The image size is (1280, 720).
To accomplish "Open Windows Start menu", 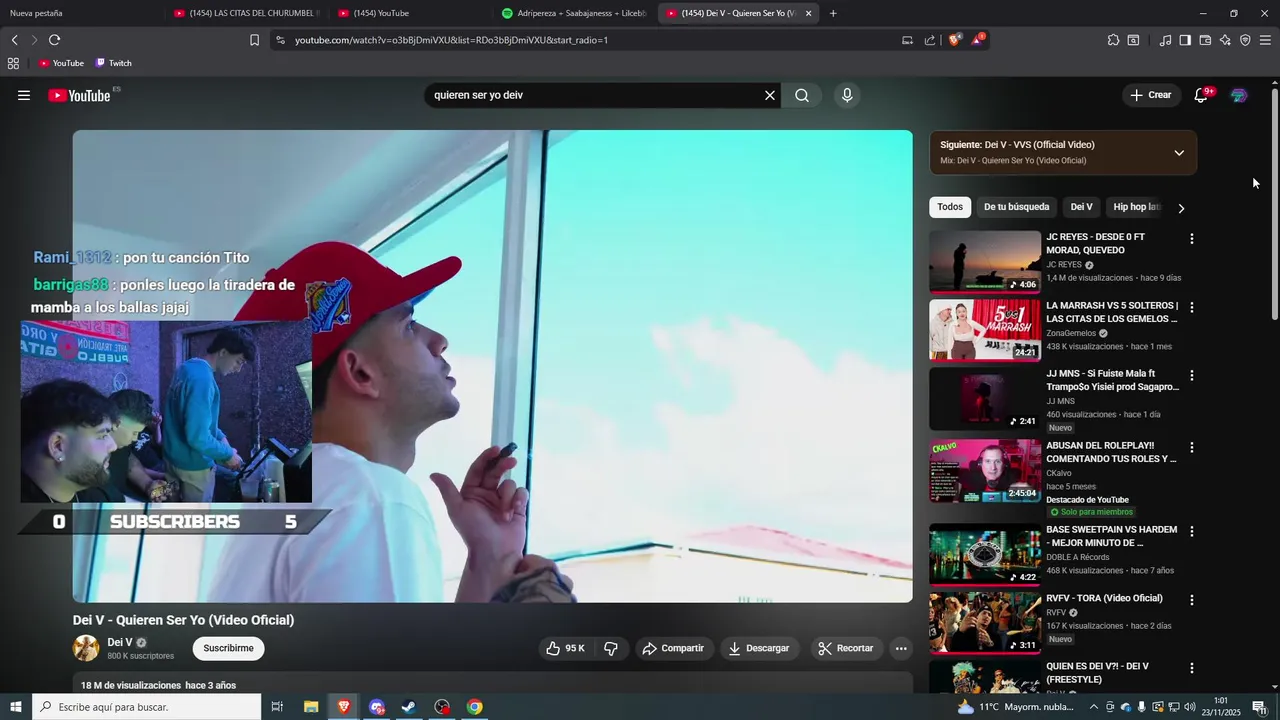I will [16, 707].
